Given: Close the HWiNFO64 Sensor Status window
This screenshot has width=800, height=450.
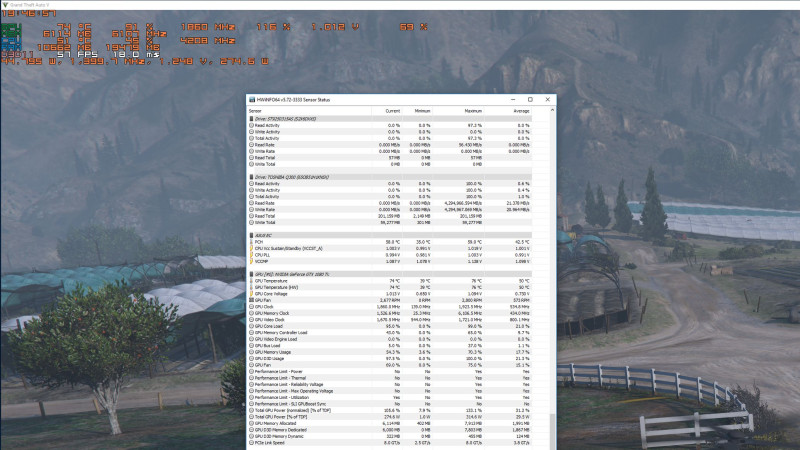Looking at the screenshot, I should (547, 99).
